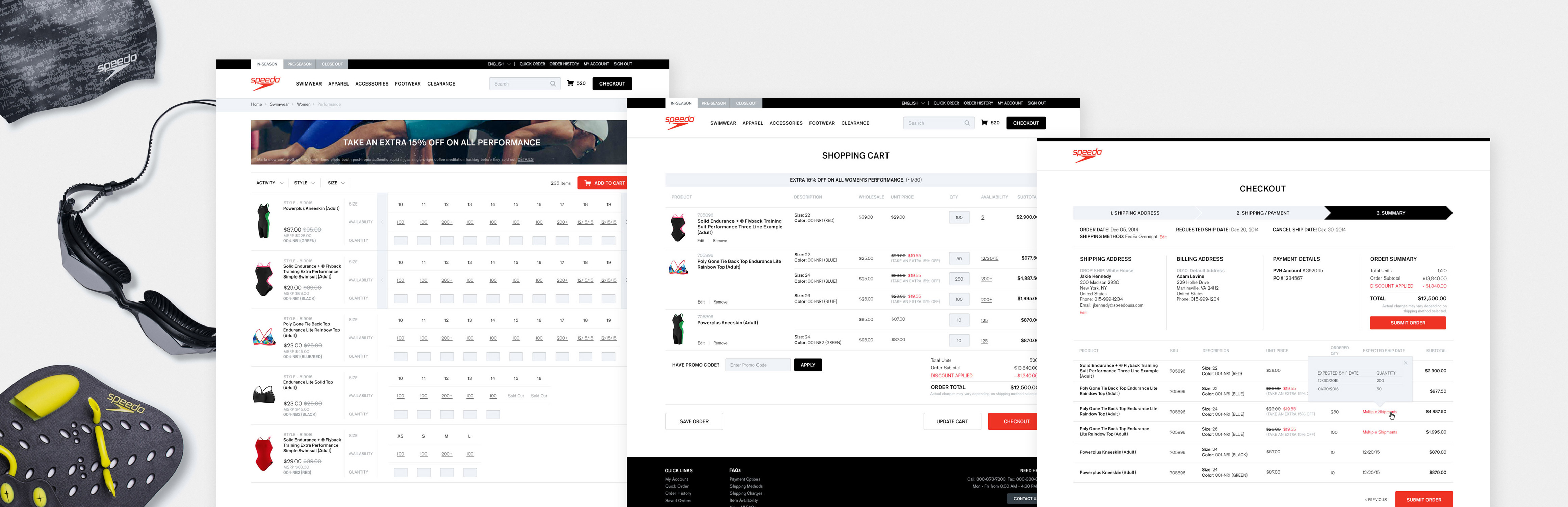Click the Women breadcrumb link
1568x507 pixels.
(x=304, y=104)
